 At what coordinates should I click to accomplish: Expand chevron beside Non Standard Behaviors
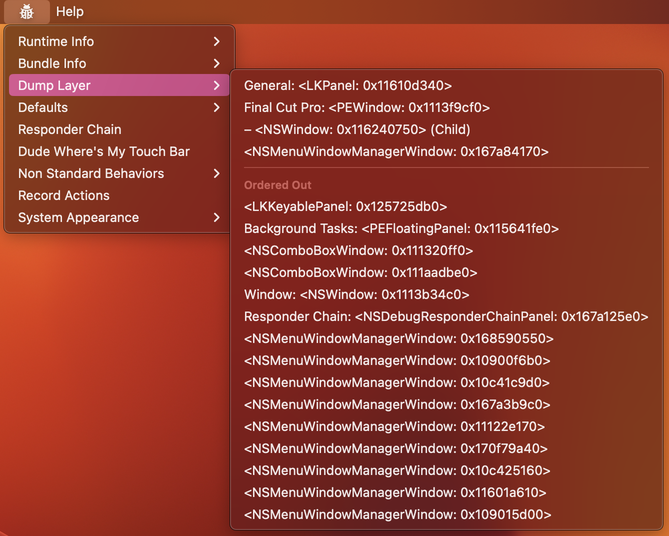(217, 174)
